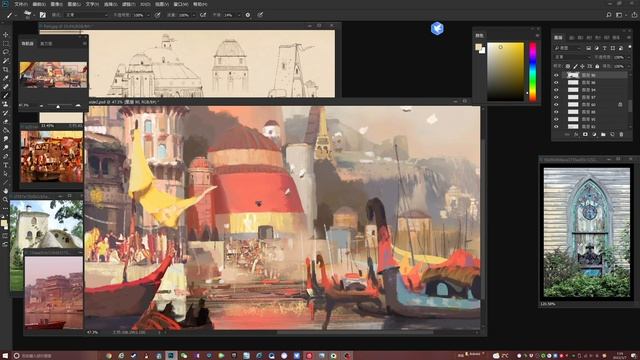This screenshot has height=360, width=640.
Task: Select the History Brush tool
Action: [6, 113]
